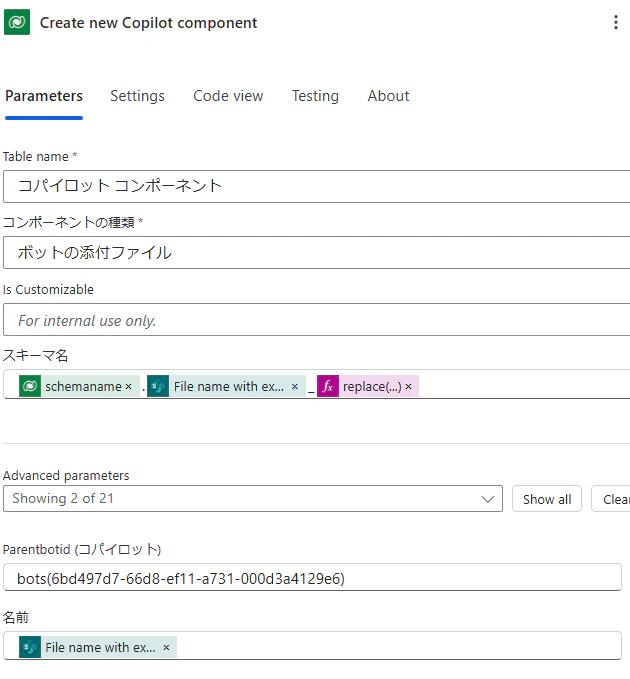
Task: Open the コンポーネントの種類 dropdown field
Action: tap(317, 252)
